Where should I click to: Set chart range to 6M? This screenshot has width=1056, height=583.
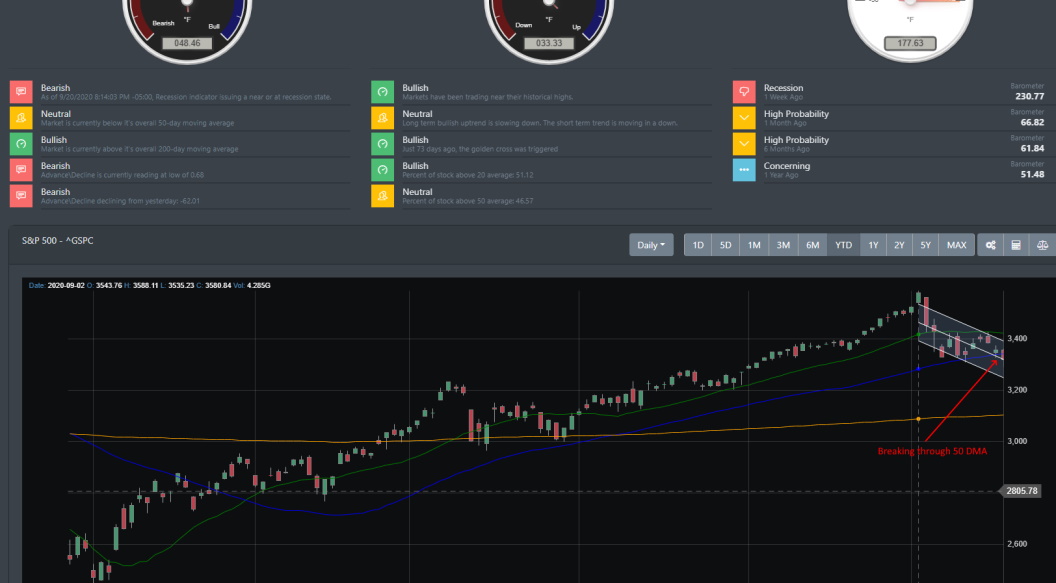pyautogui.click(x=813, y=245)
